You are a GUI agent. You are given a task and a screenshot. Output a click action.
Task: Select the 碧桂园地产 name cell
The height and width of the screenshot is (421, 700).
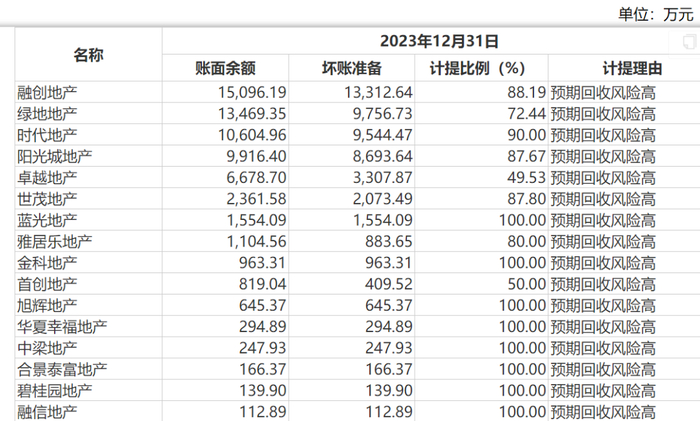pyautogui.click(x=55, y=390)
